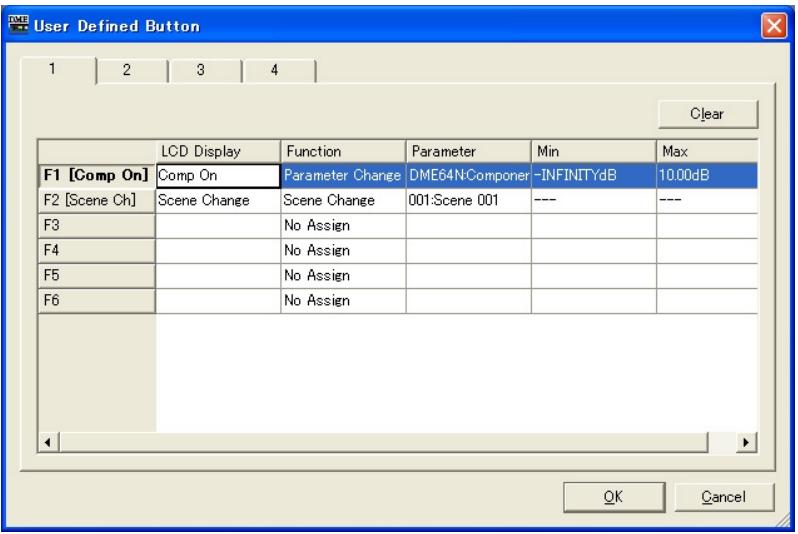Screen dimensions: 798x534
Task: Click the -INFINITYdB Min cell
Action: tap(594, 176)
